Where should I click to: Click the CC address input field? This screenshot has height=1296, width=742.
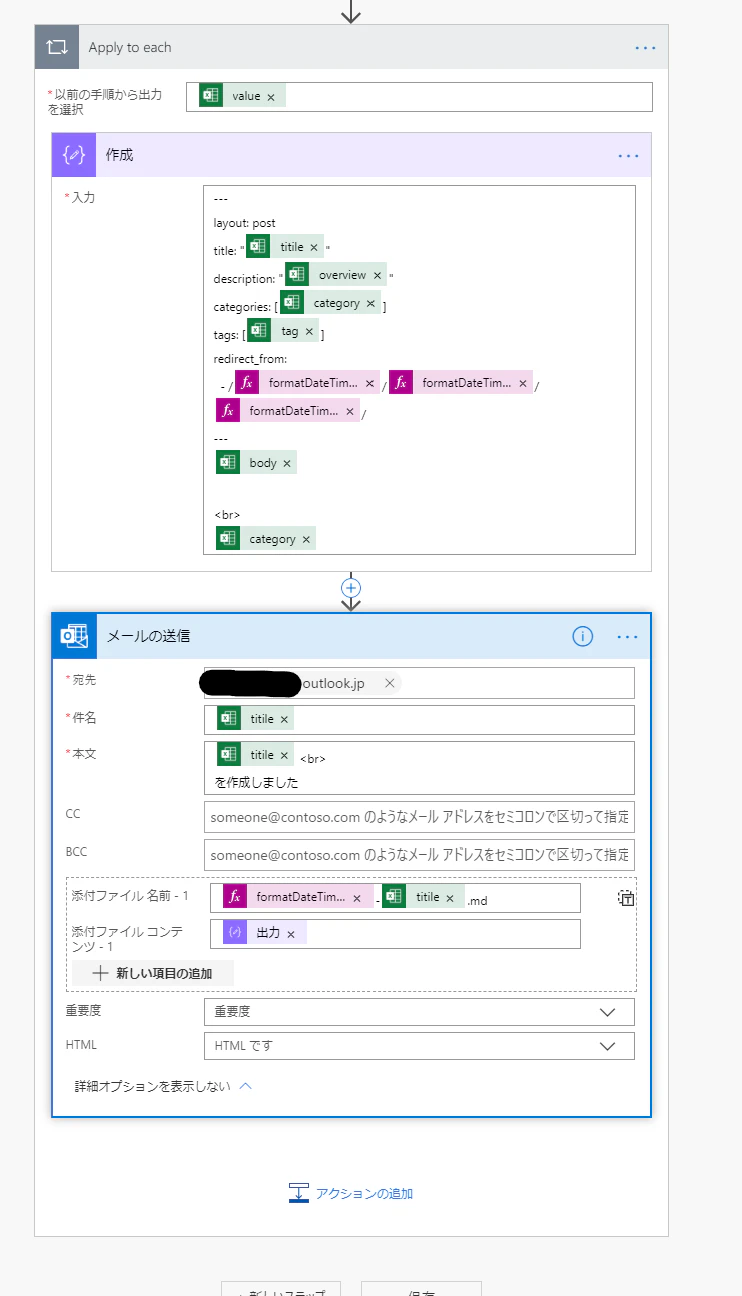tap(419, 817)
